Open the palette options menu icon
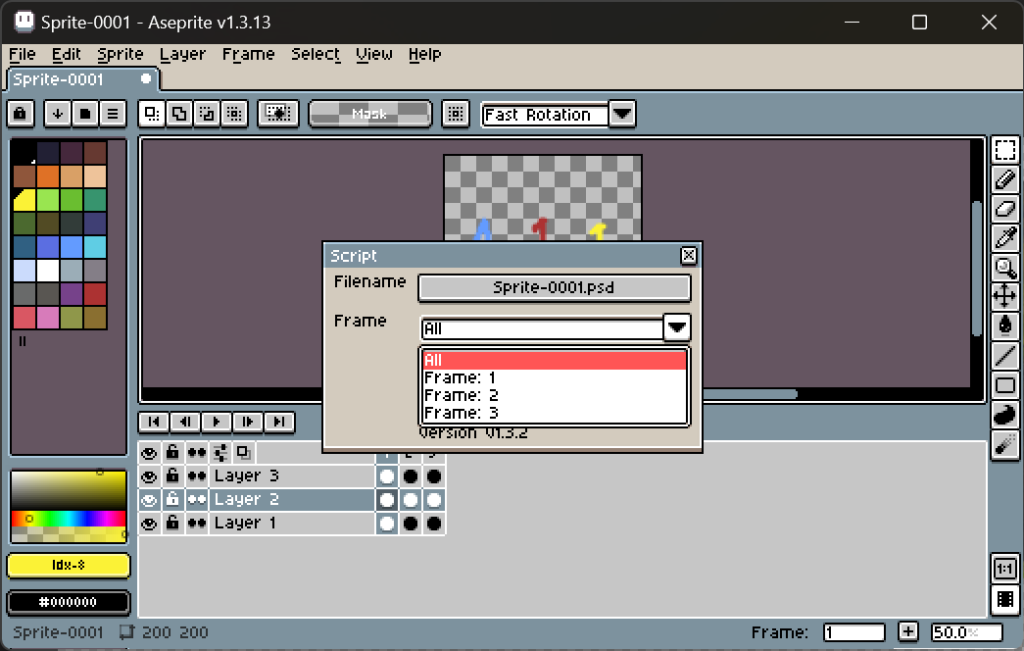This screenshot has height=651, width=1024. [x=113, y=114]
